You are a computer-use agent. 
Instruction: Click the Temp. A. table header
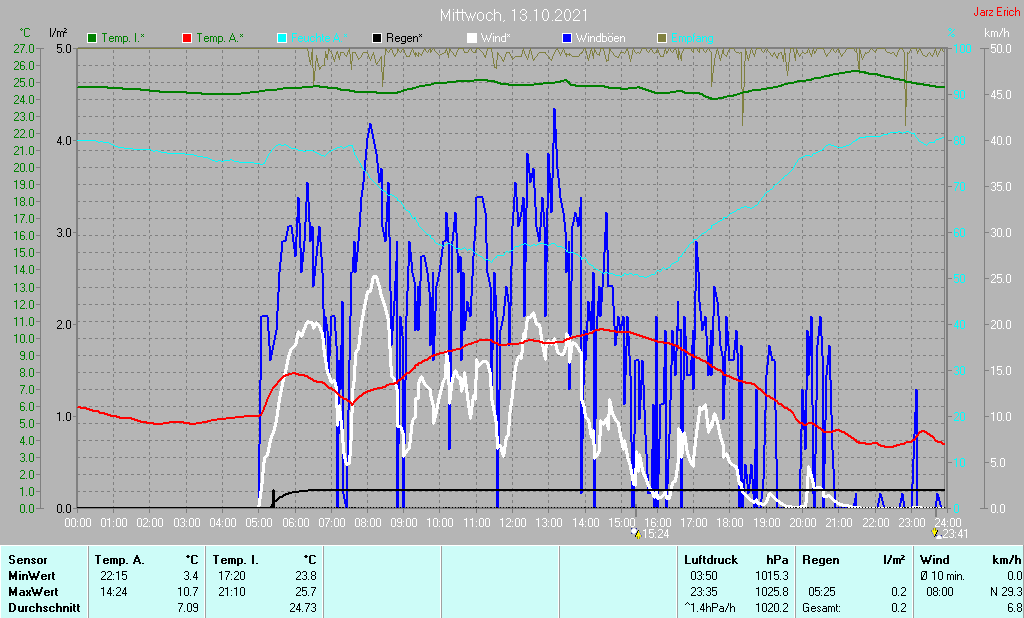pyautogui.click(x=120, y=560)
